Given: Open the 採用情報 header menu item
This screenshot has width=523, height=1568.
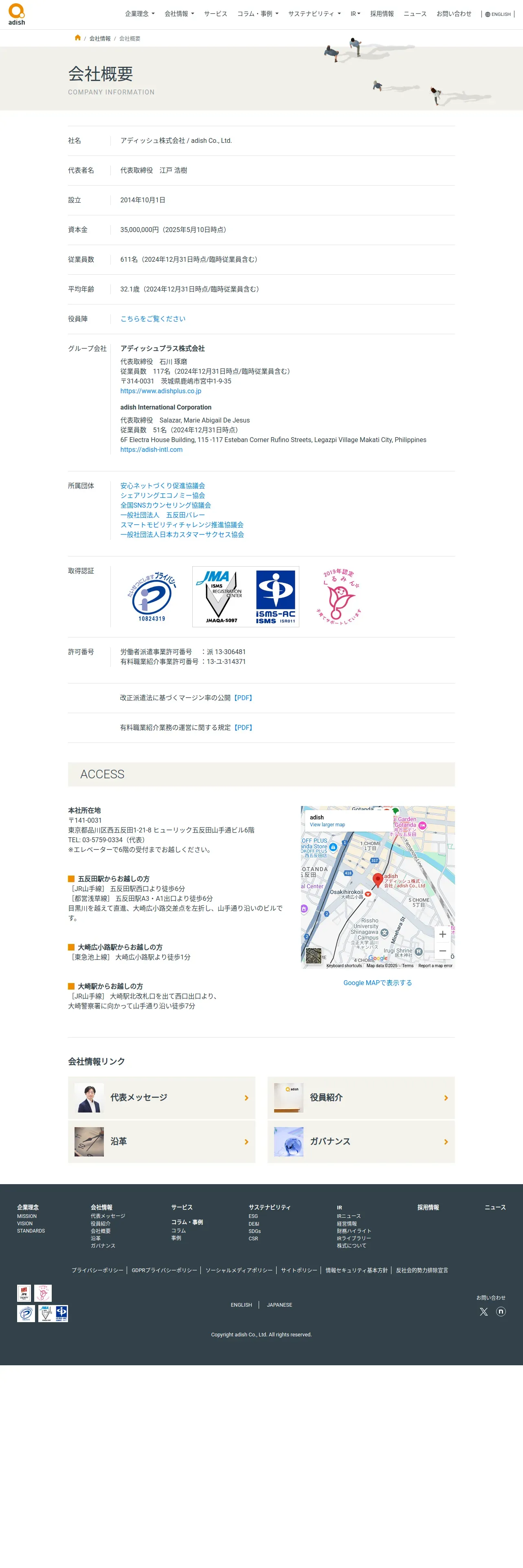Looking at the screenshot, I should [382, 13].
